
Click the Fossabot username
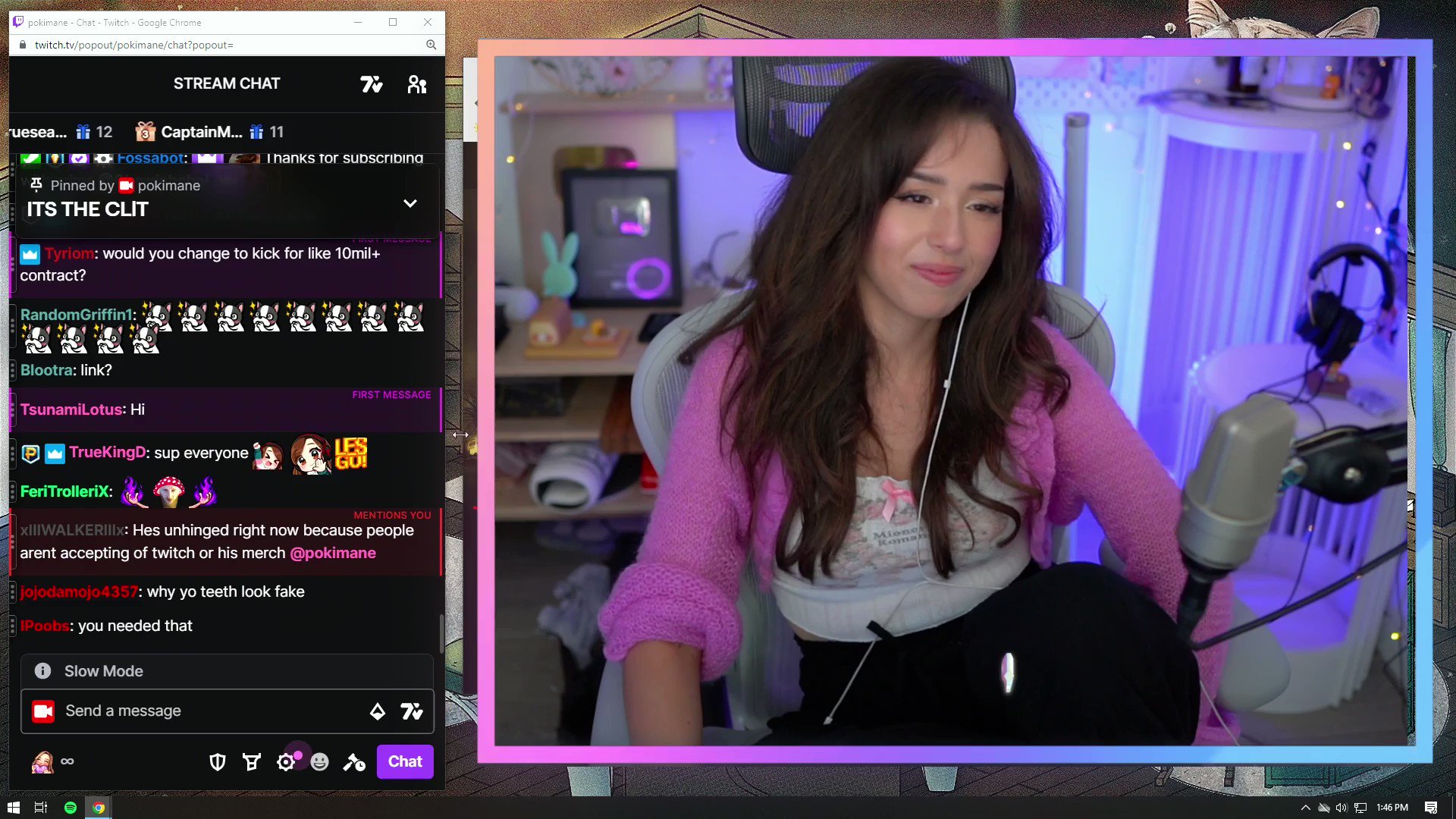tap(150, 158)
